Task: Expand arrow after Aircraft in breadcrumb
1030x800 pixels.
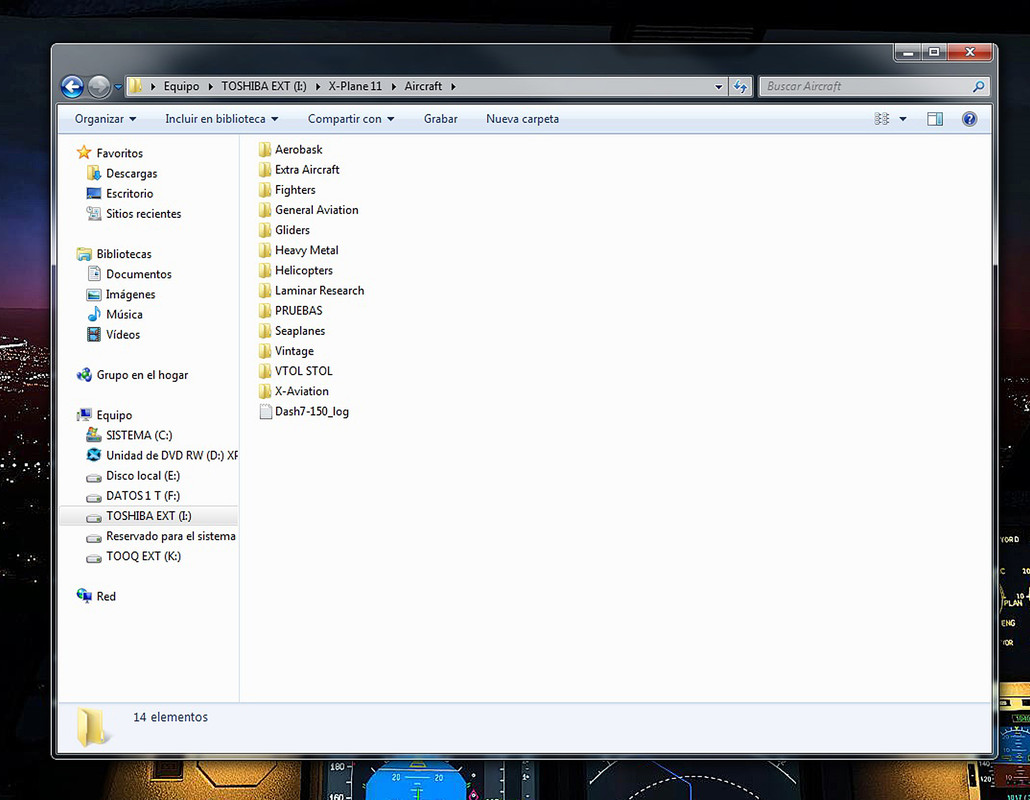Action: click(x=453, y=87)
